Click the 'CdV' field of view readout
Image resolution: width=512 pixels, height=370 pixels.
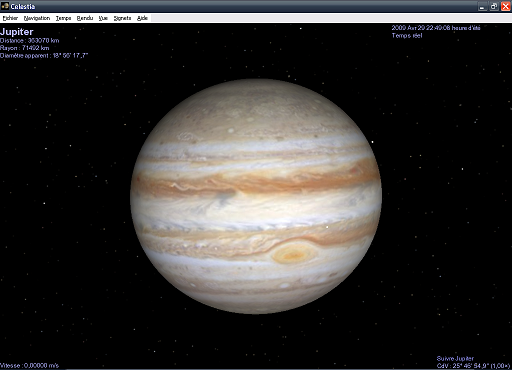pyautogui.click(x=473, y=366)
